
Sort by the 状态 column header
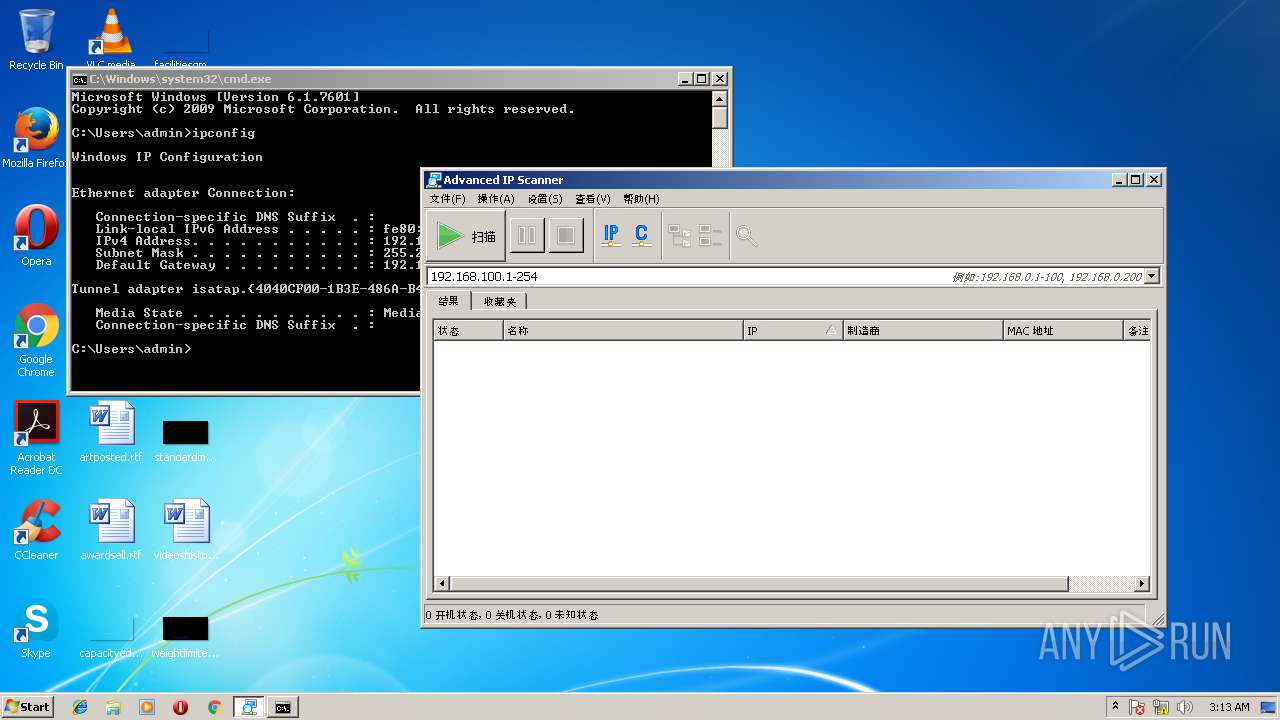click(468, 330)
